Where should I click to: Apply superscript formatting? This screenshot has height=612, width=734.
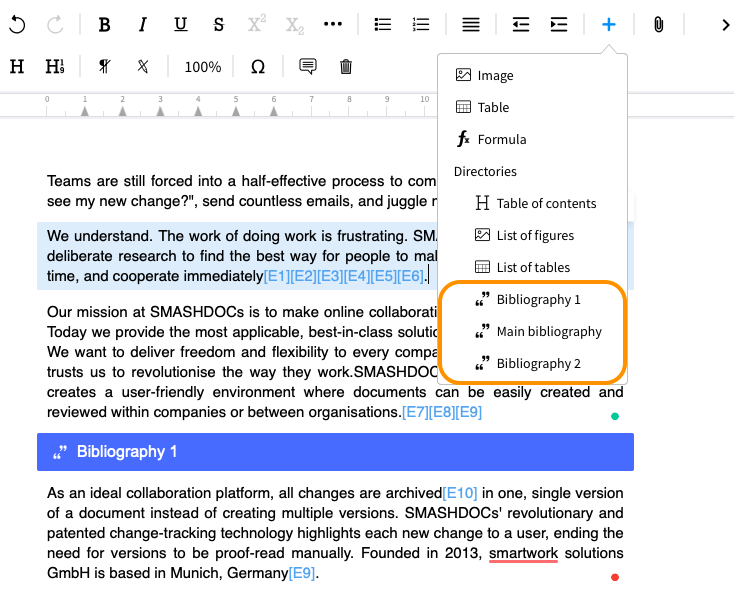click(257, 23)
